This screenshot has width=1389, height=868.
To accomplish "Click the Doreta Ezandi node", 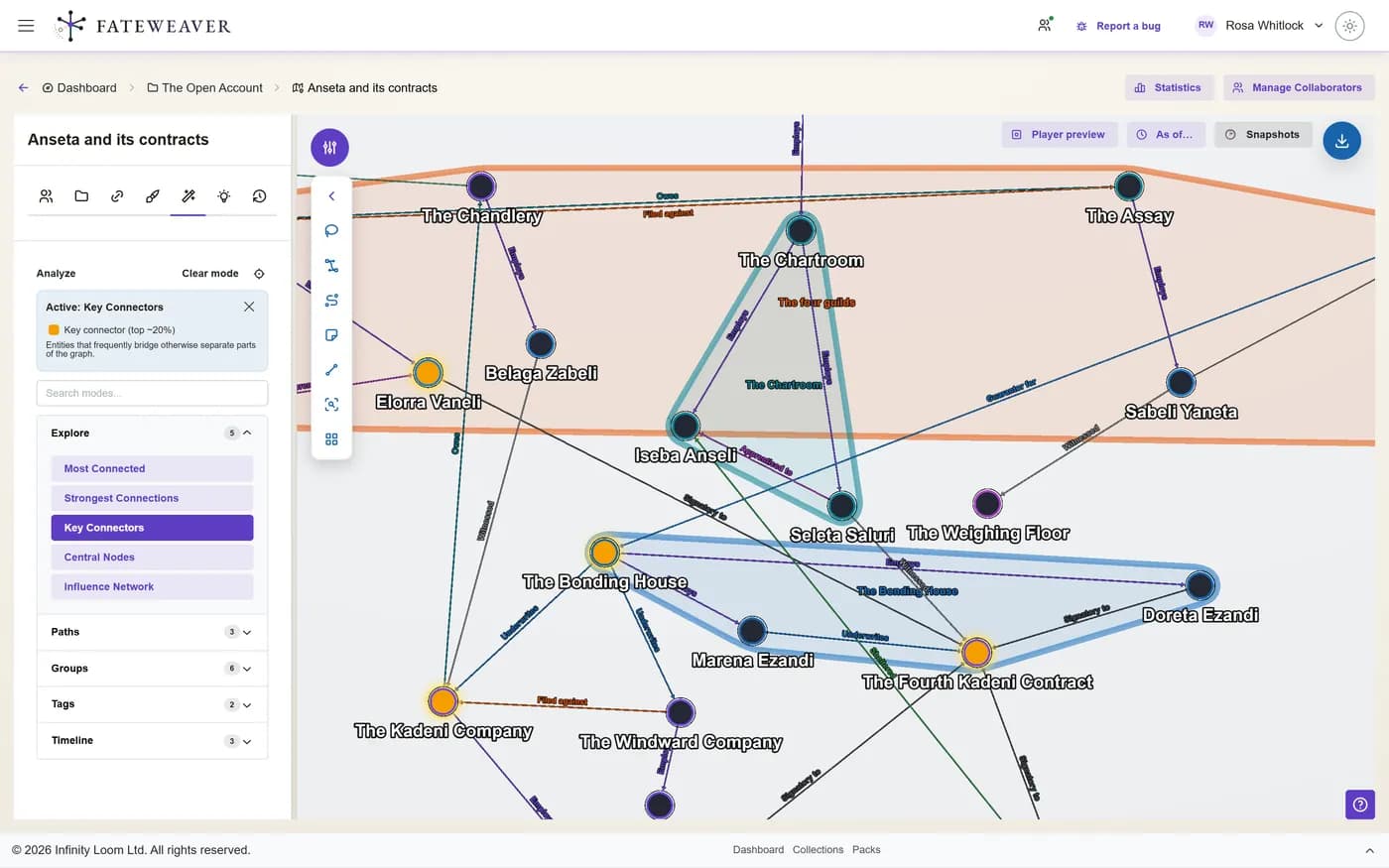I will [x=1200, y=585].
